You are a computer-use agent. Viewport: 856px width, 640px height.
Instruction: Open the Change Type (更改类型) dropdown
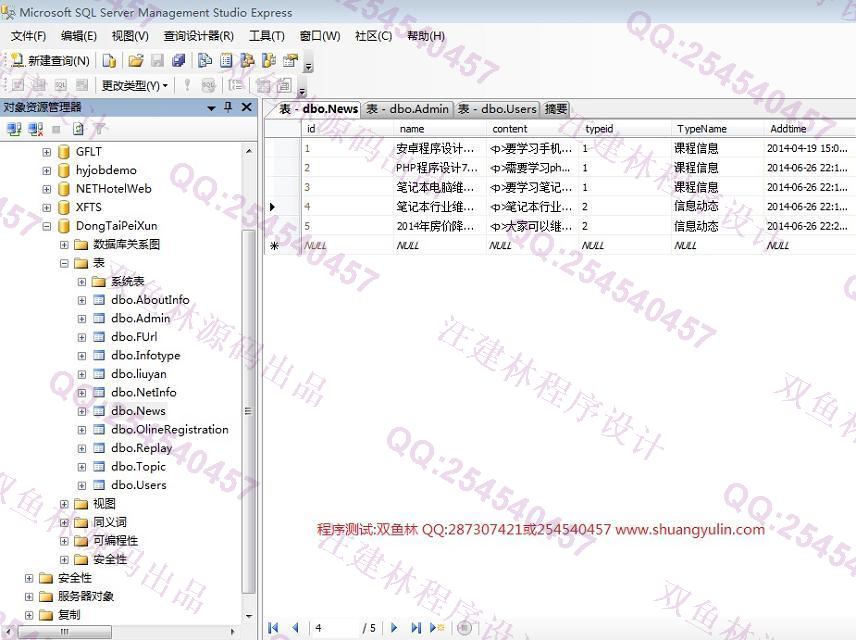134,85
